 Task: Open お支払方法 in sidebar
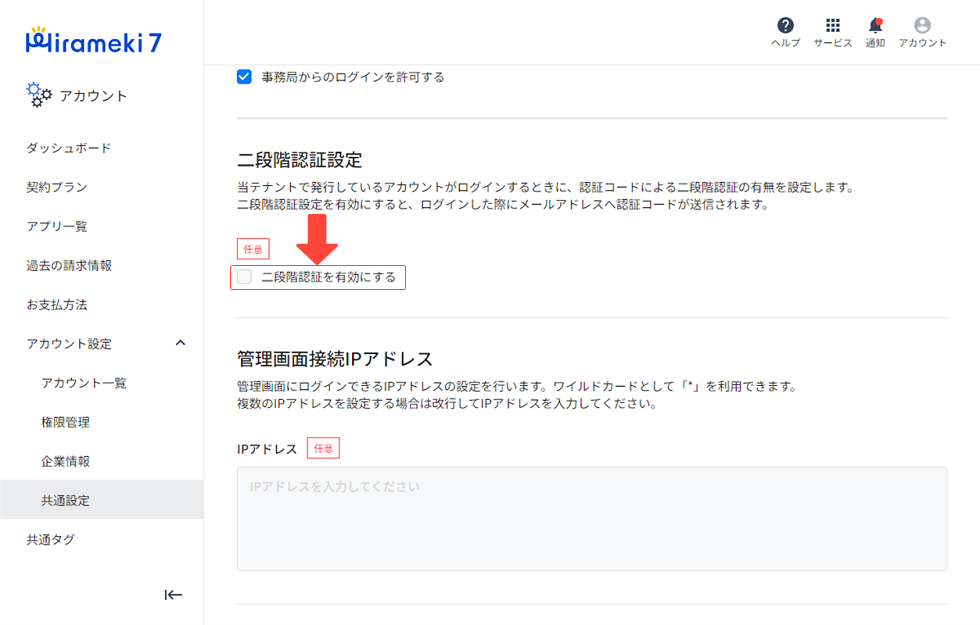[57, 305]
